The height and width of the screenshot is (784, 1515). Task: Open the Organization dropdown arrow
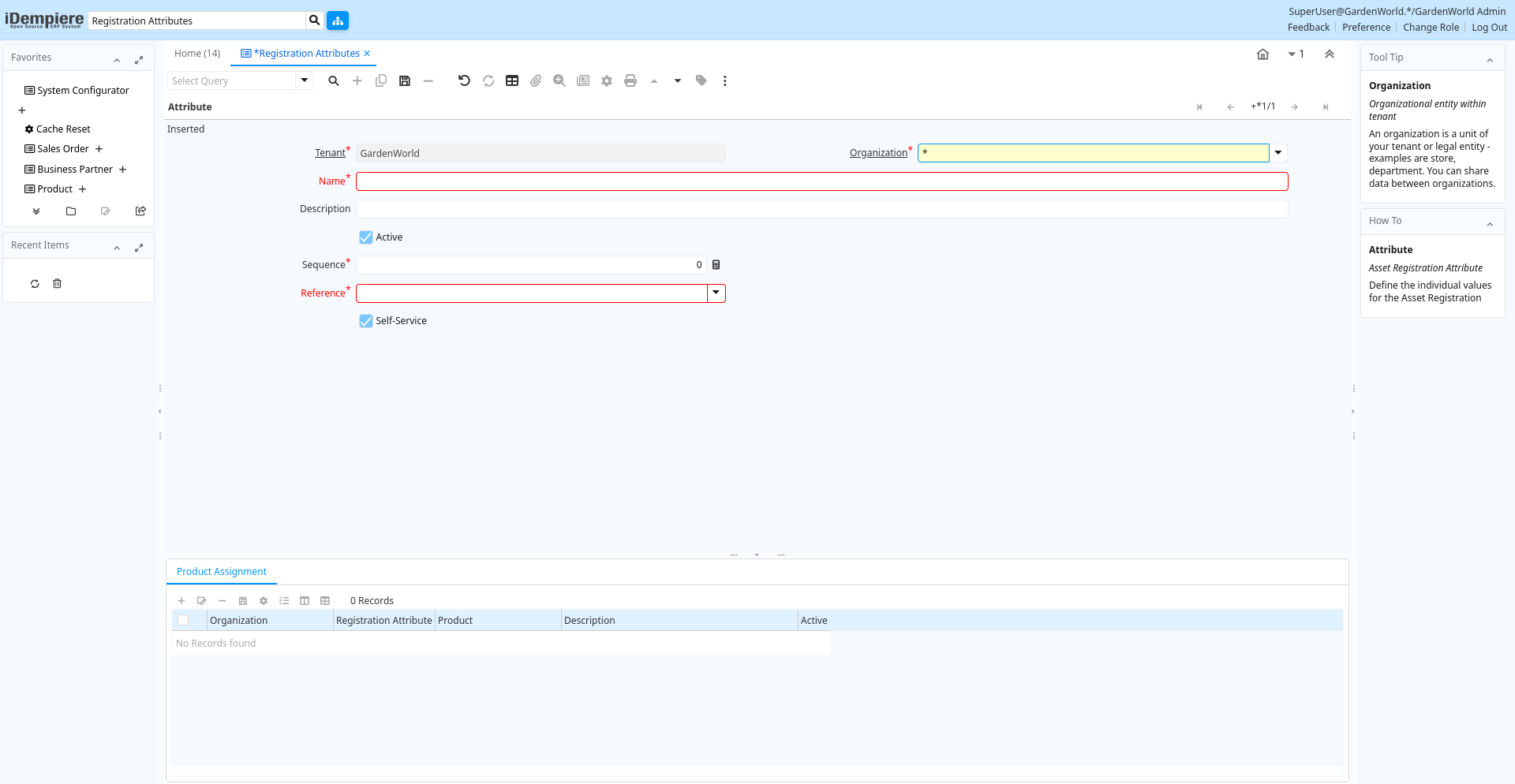1278,153
